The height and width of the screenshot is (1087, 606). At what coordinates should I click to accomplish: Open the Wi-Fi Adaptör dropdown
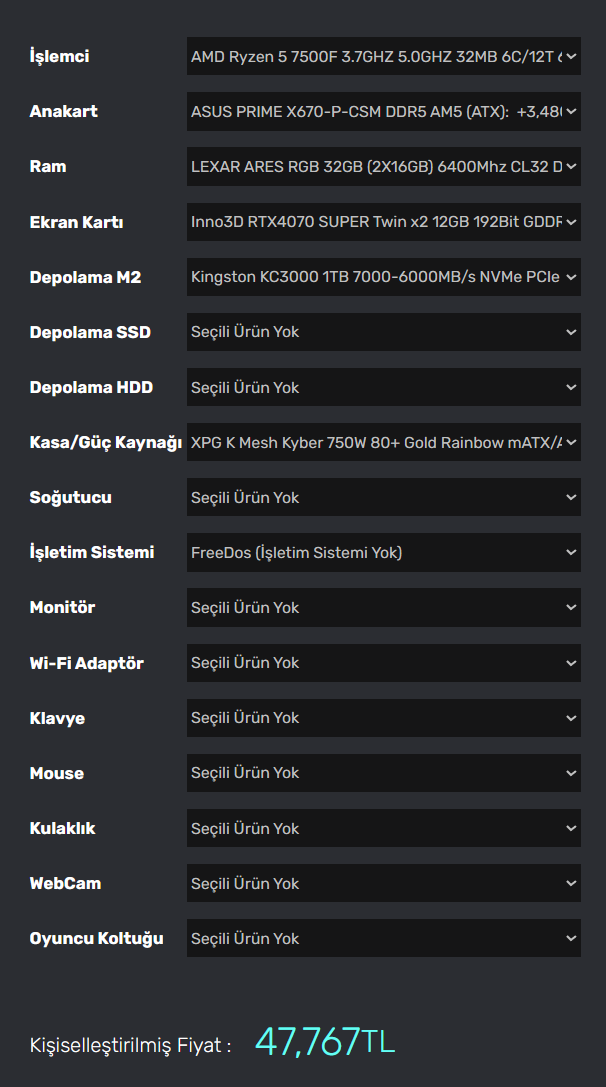pos(383,663)
